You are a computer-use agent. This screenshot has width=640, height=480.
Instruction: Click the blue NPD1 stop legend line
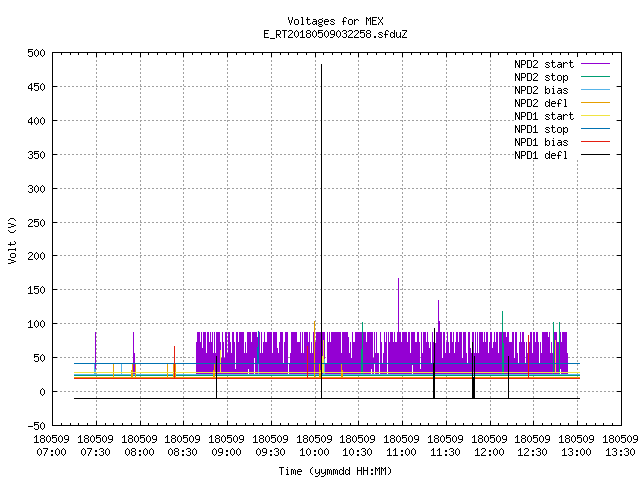(x=596, y=129)
